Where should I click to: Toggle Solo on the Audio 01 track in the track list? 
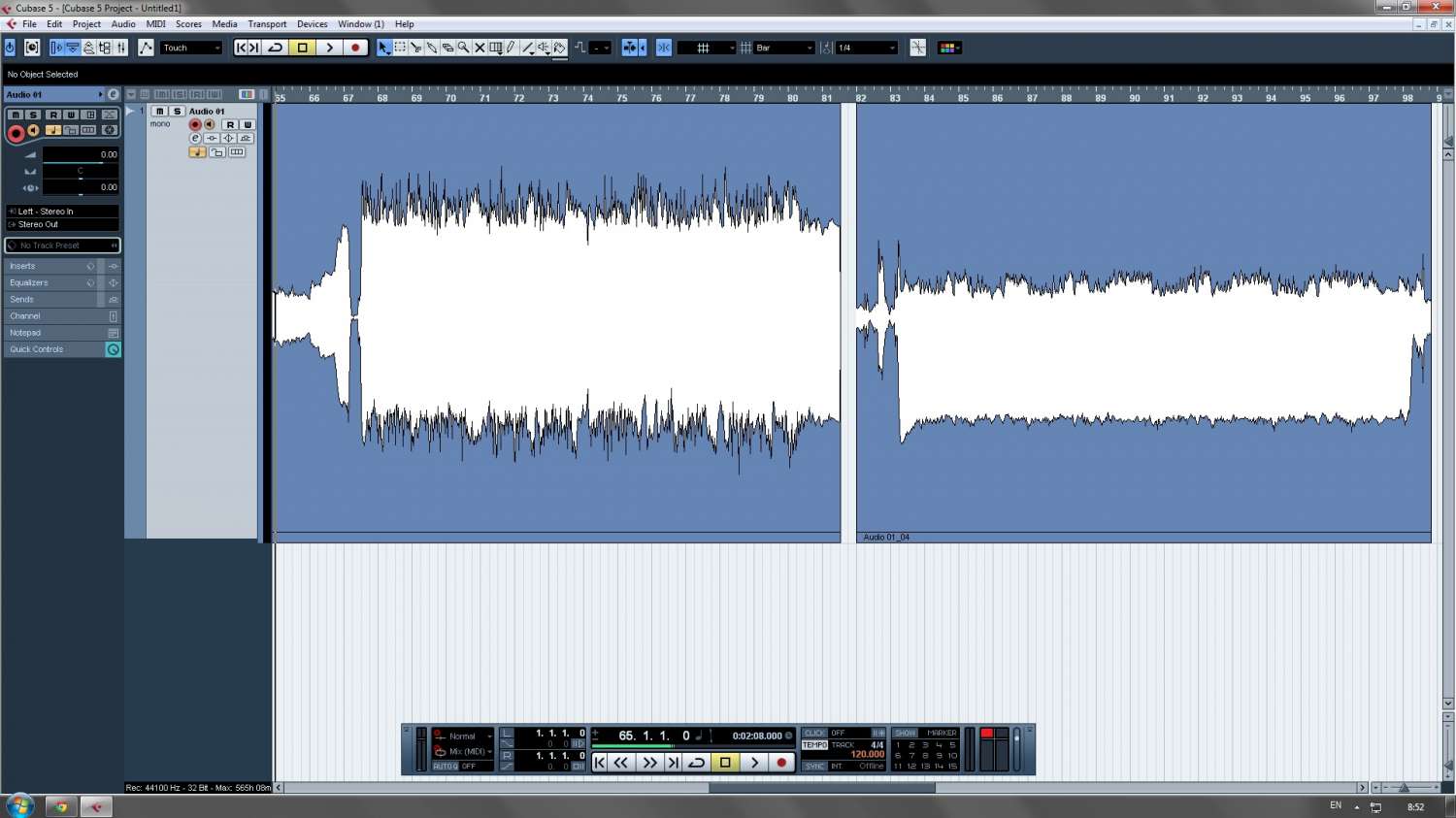tap(177, 112)
